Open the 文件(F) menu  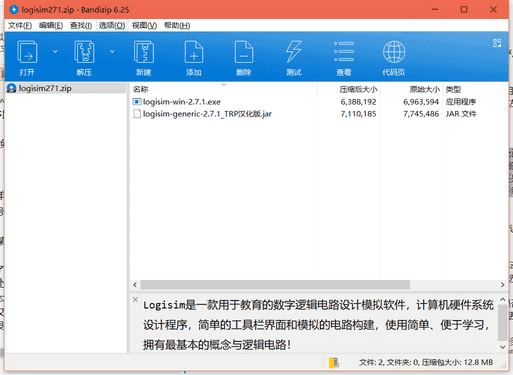(x=20, y=26)
